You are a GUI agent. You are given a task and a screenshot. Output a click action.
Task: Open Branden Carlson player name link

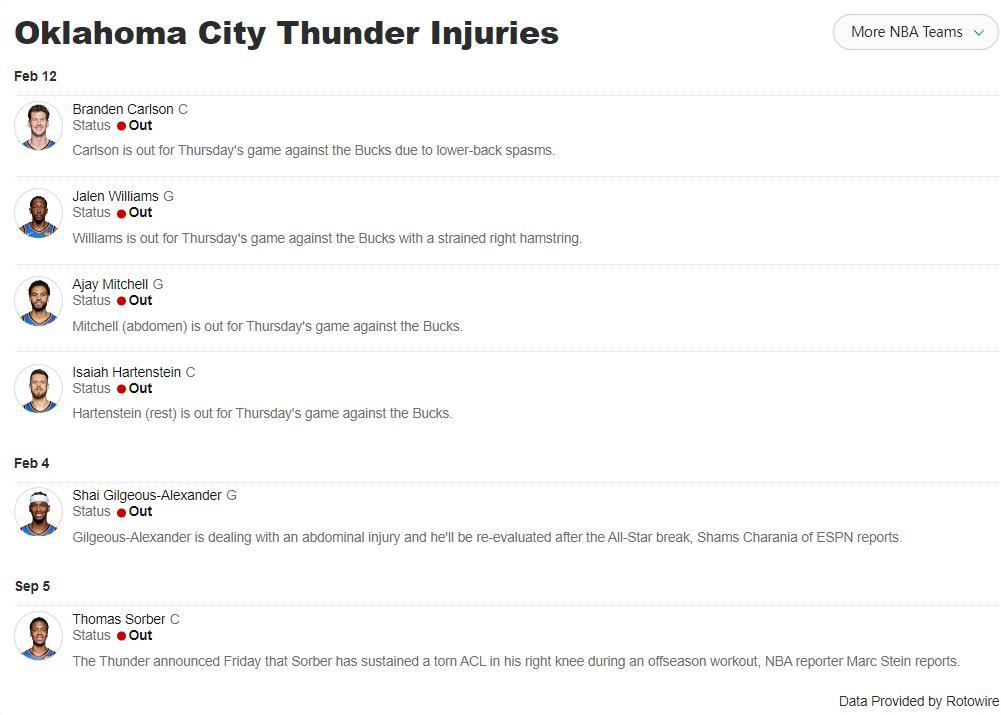click(x=123, y=109)
